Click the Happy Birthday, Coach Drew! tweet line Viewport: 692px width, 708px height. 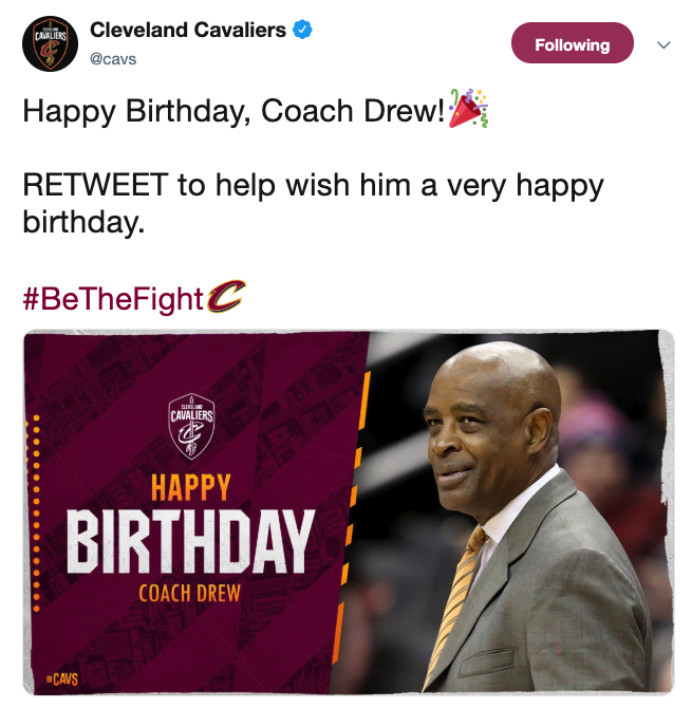click(x=234, y=111)
